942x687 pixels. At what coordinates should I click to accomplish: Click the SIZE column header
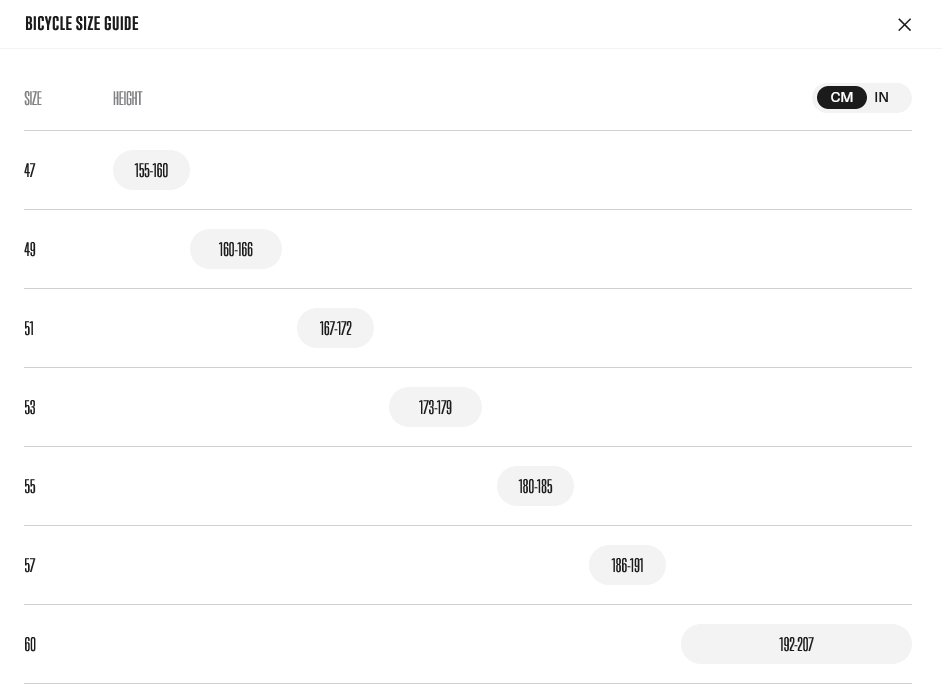pos(33,98)
